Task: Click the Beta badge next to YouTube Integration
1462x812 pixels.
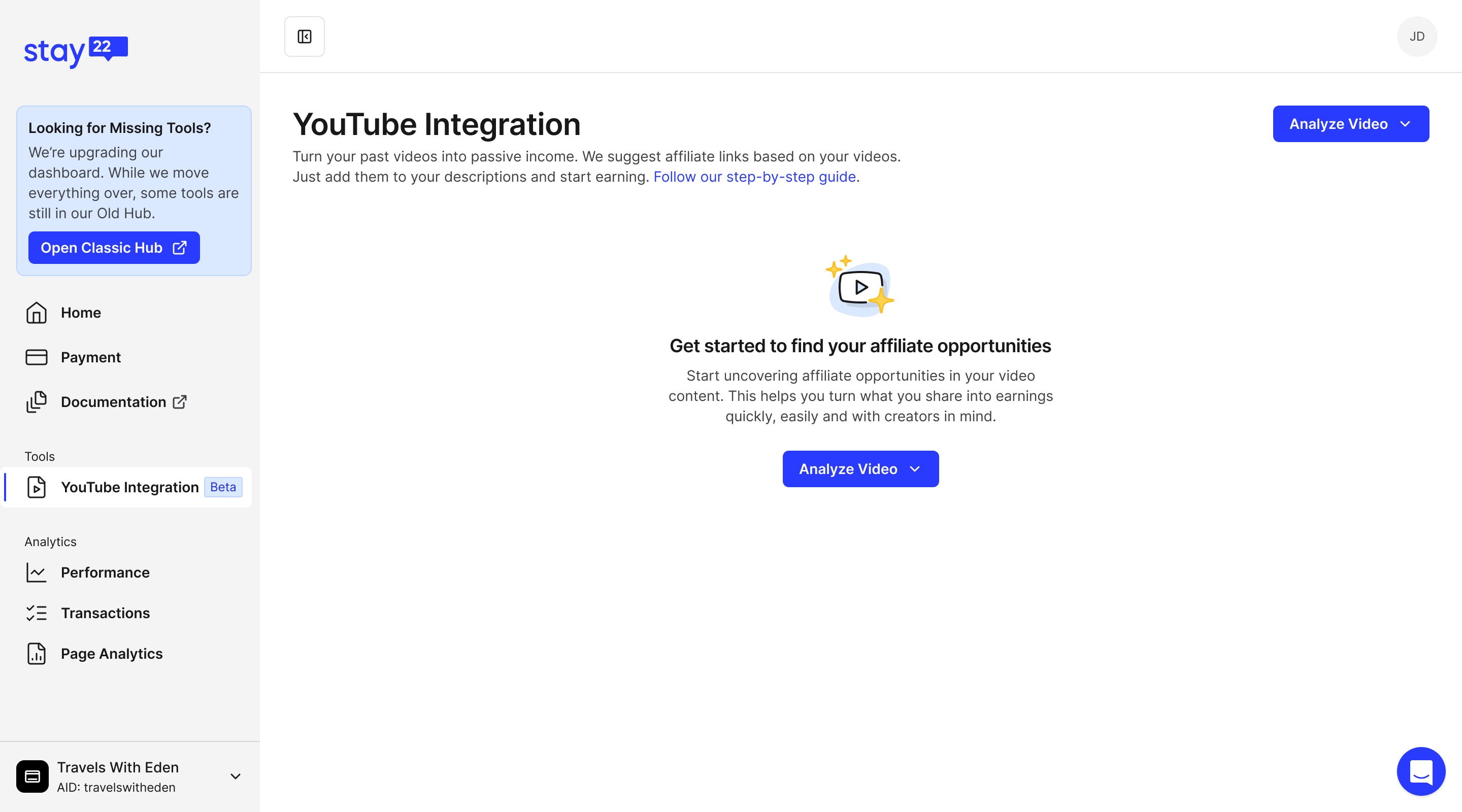Action: click(x=223, y=487)
